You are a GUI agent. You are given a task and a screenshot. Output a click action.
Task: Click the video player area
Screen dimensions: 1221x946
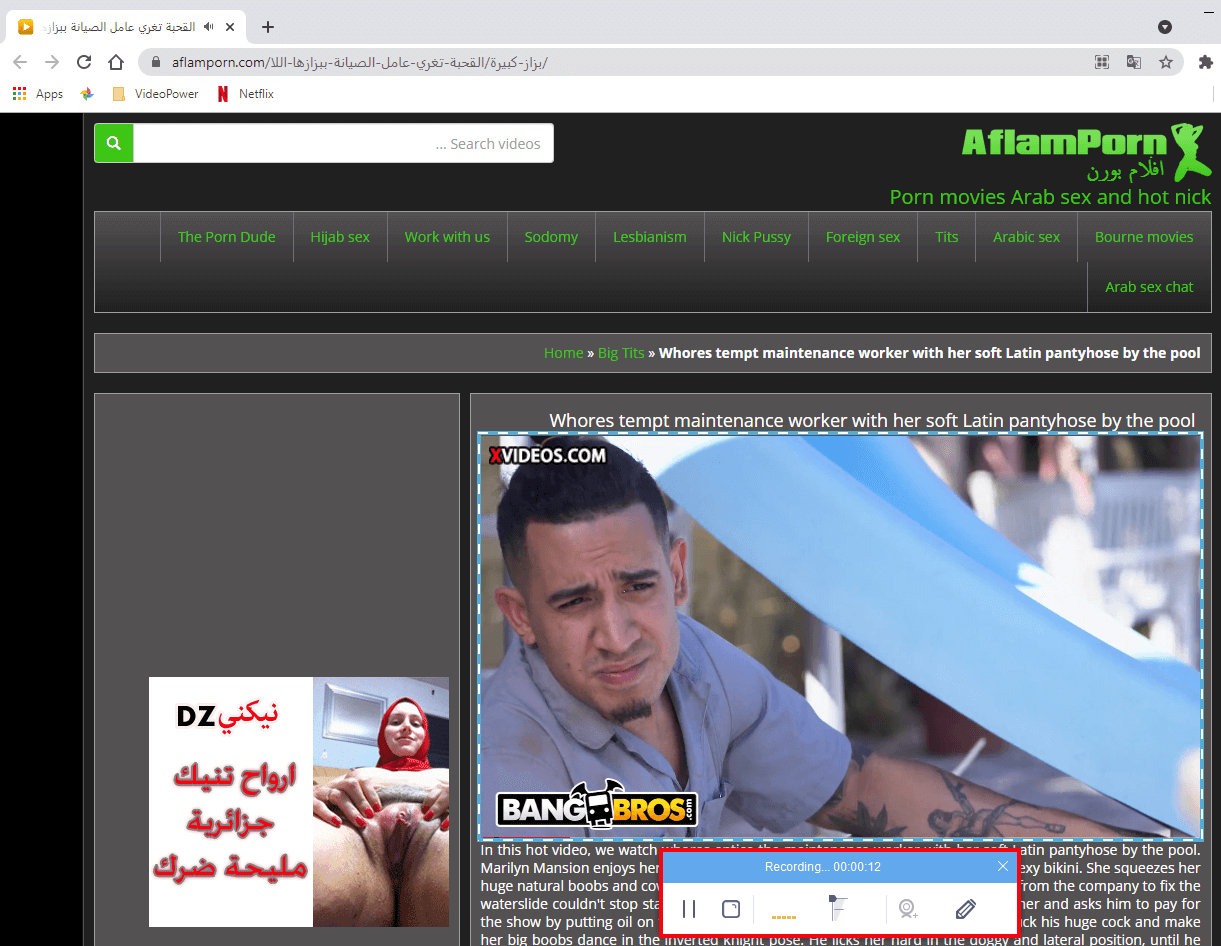click(x=840, y=636)
